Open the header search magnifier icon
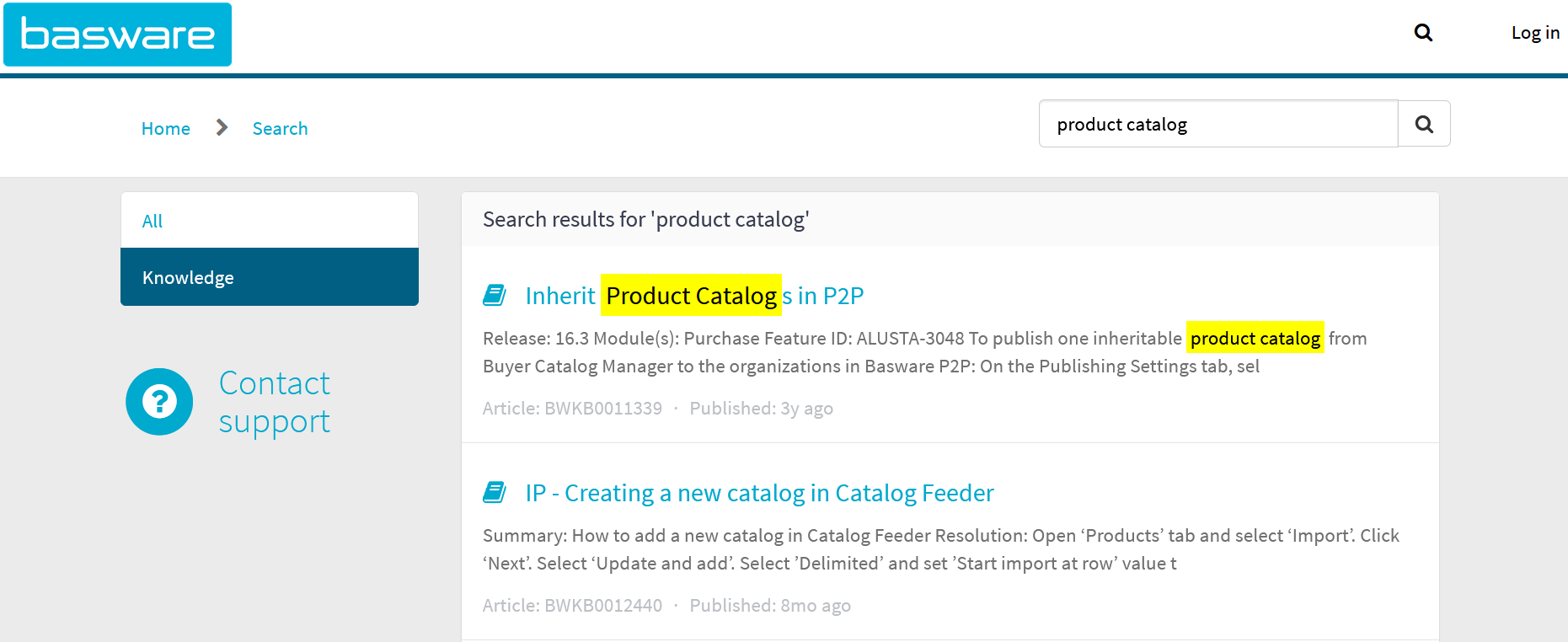The image size is (1568, 642). [1423, 33]
